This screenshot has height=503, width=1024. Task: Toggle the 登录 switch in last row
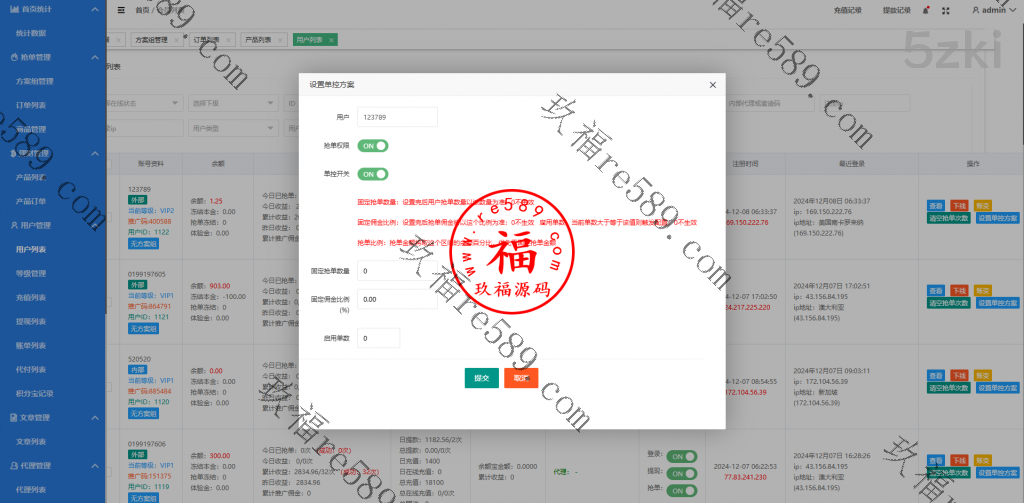(682, 456)
